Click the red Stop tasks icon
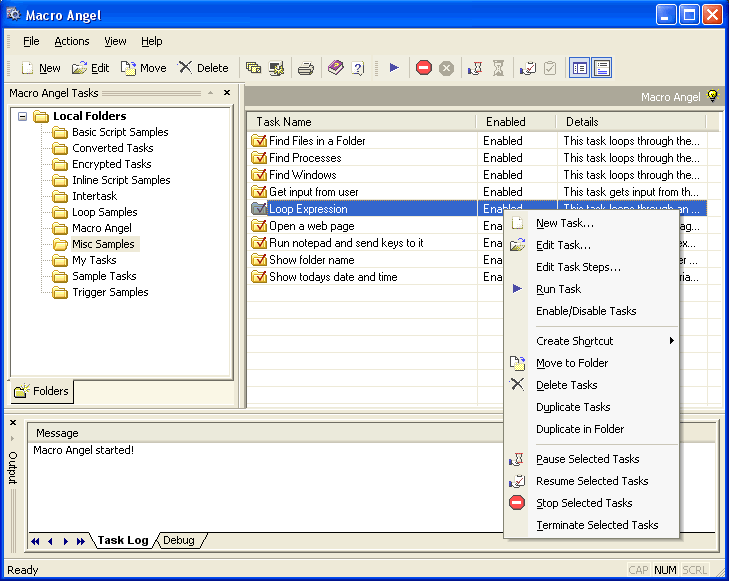This screenshot has width=729, height=581. pyautogui.click(x=424, y=68)
